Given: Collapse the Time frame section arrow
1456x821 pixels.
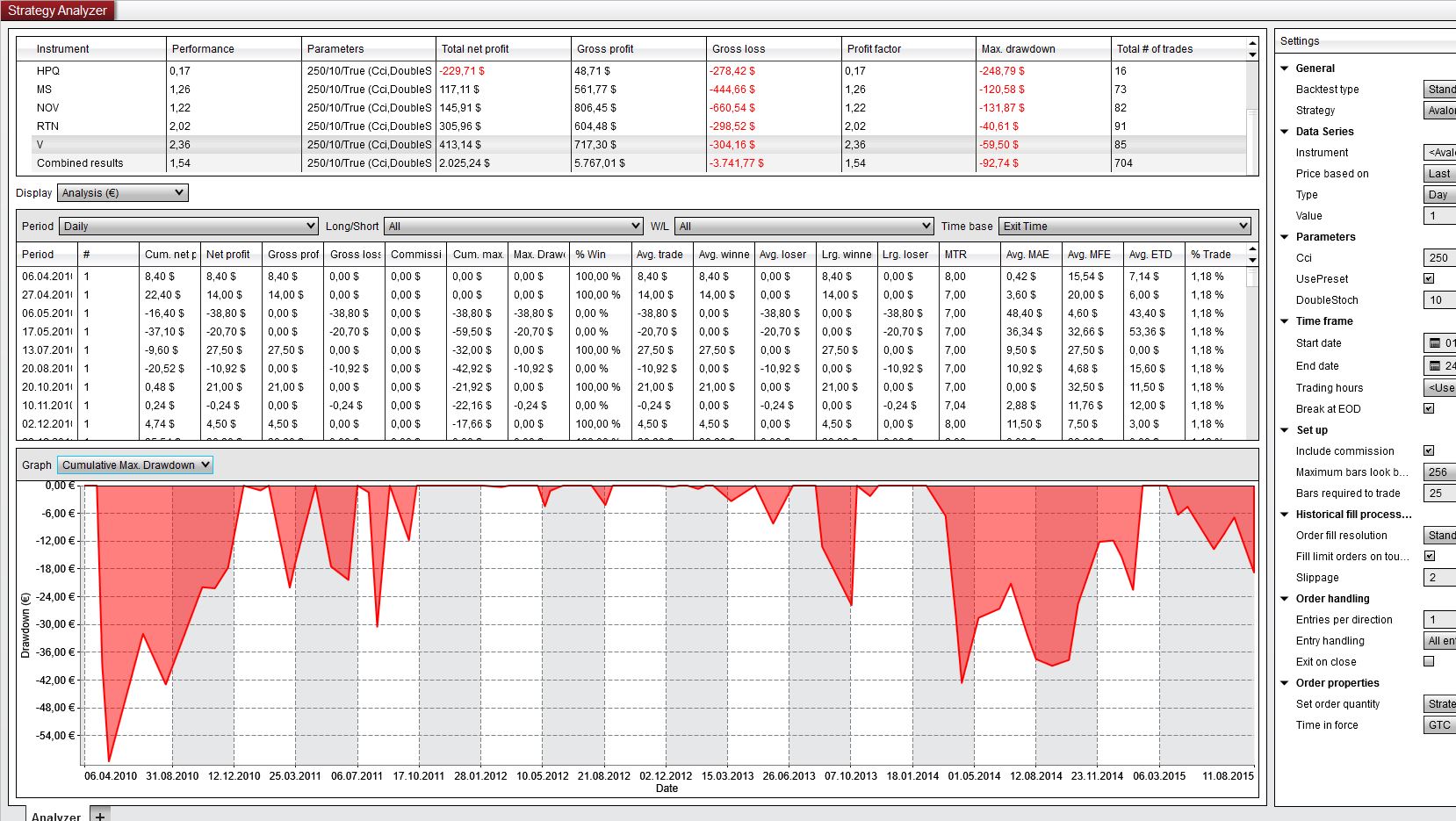Looking at the screenshot, I should pyautogui.click(x=1285, y=321).
